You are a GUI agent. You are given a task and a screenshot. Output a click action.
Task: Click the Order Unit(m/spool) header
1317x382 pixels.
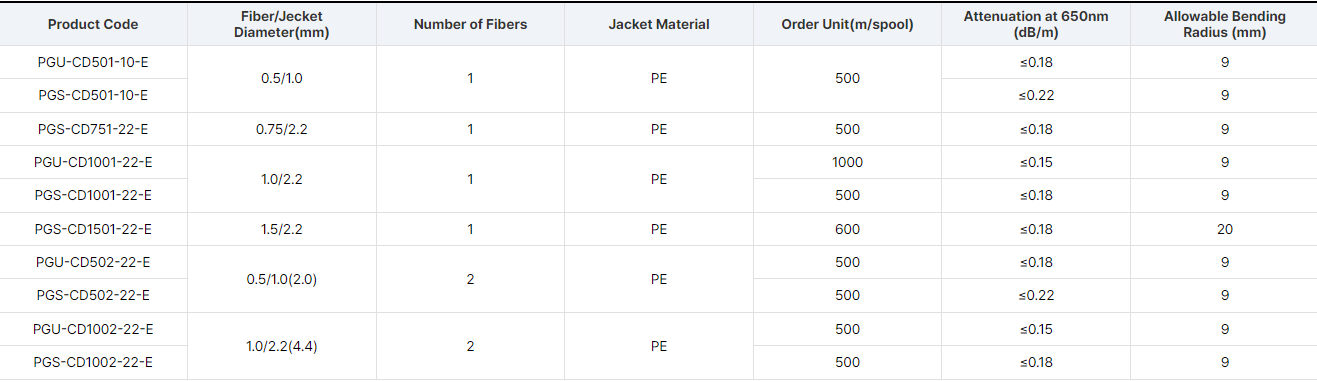[847, 24]
